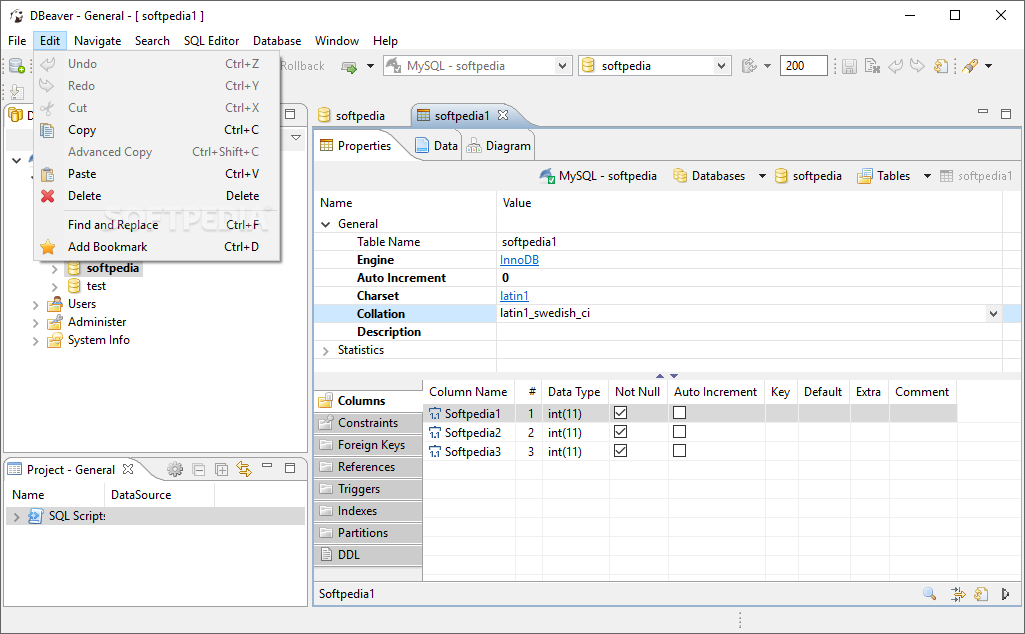The height and width of the screenshot is (634, 1025).
Task: Open the InnoDB engine link
Action: point(519,260)
